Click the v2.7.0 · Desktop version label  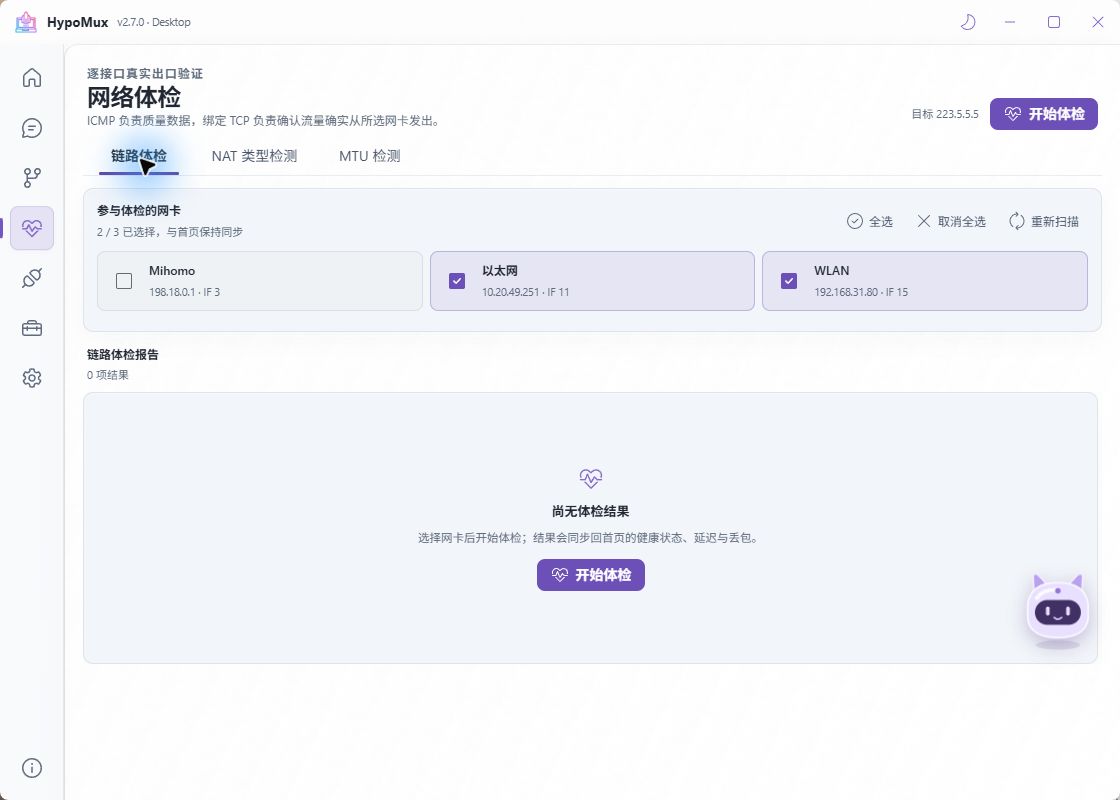point(154,22)
